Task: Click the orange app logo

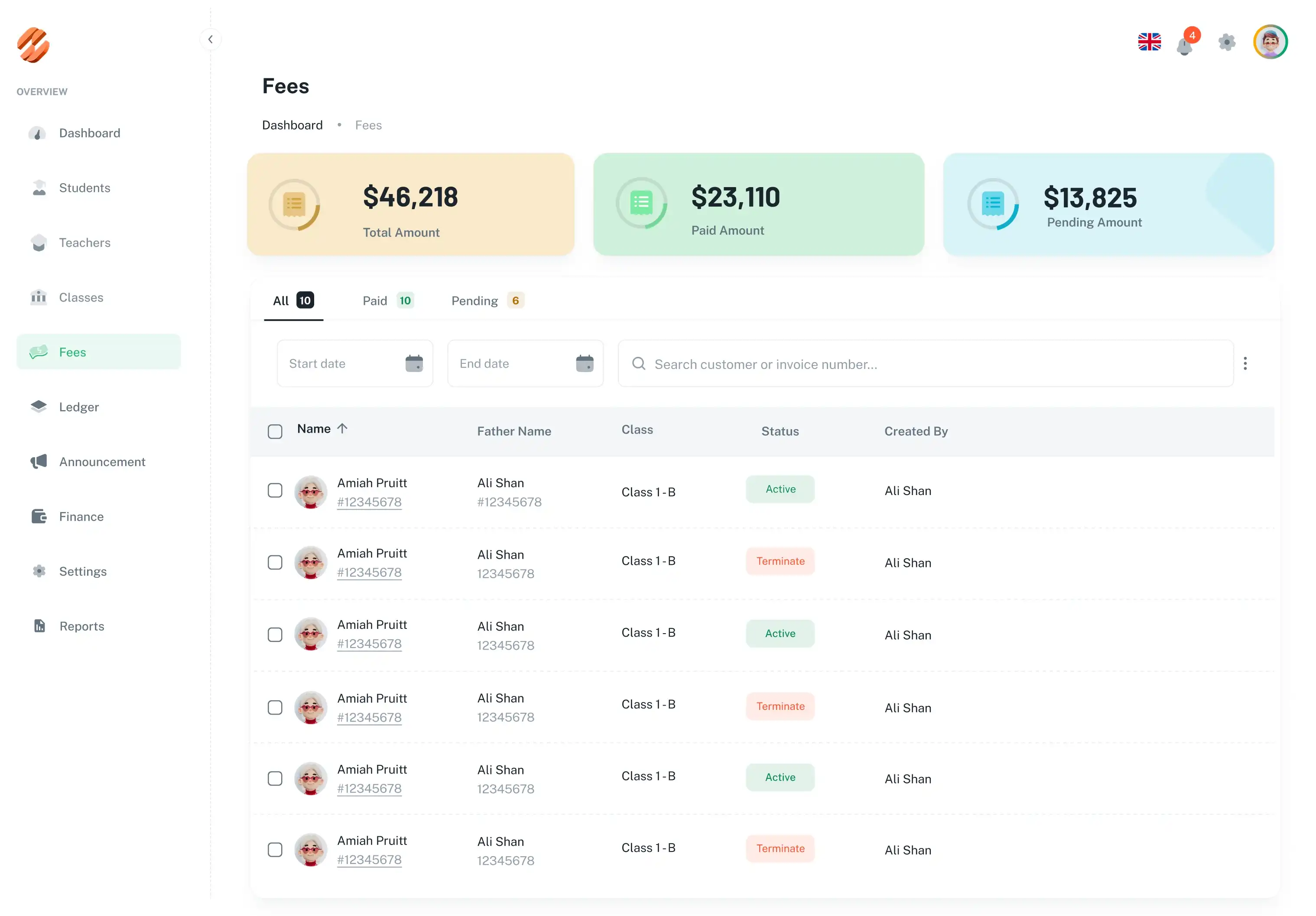Action: point(33,45)
